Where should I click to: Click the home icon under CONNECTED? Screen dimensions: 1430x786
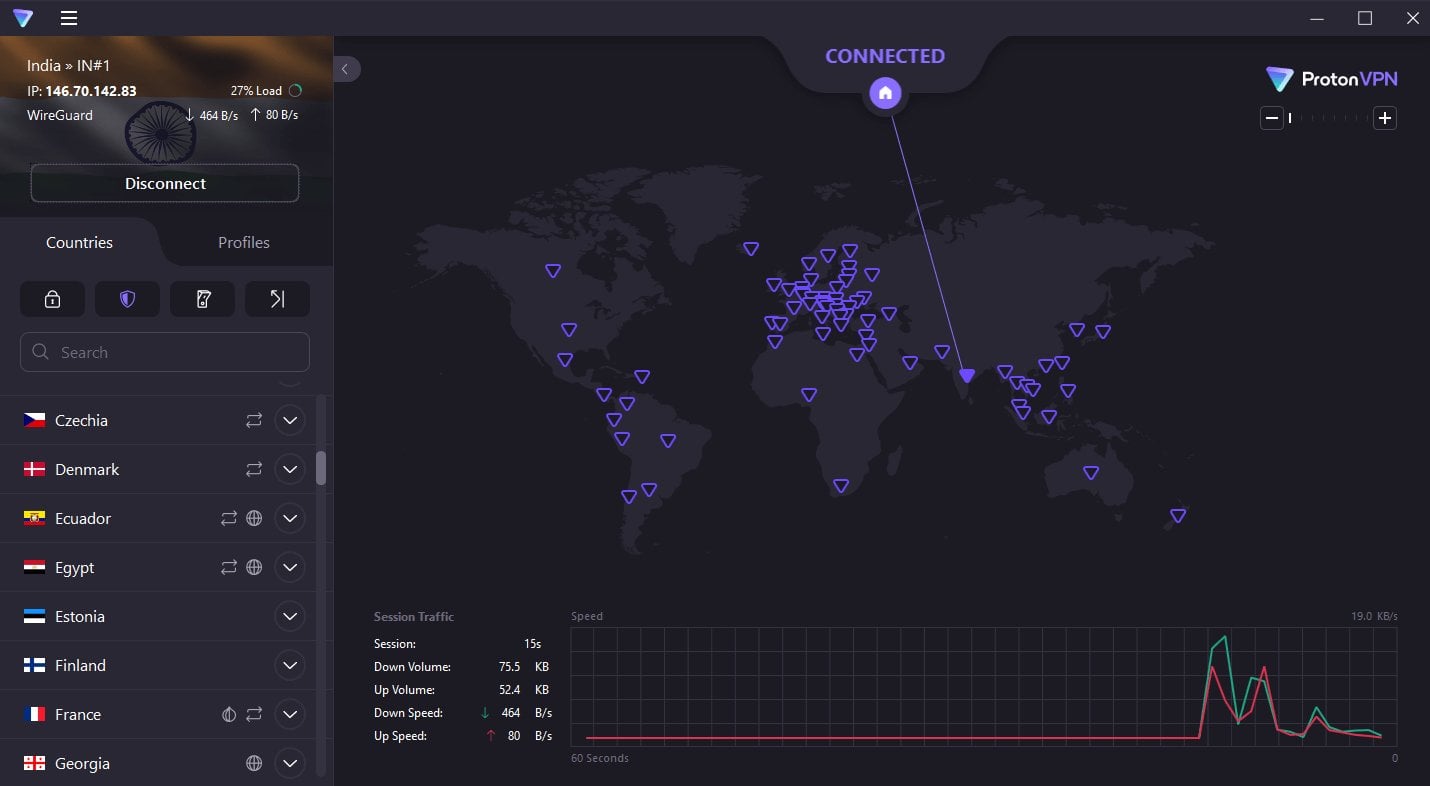click(x=885, y=94)
